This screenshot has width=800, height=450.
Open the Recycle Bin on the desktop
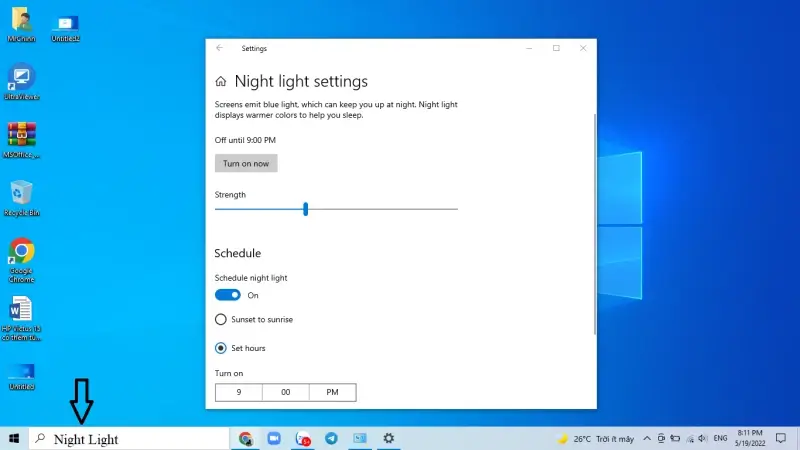point(21,193)
